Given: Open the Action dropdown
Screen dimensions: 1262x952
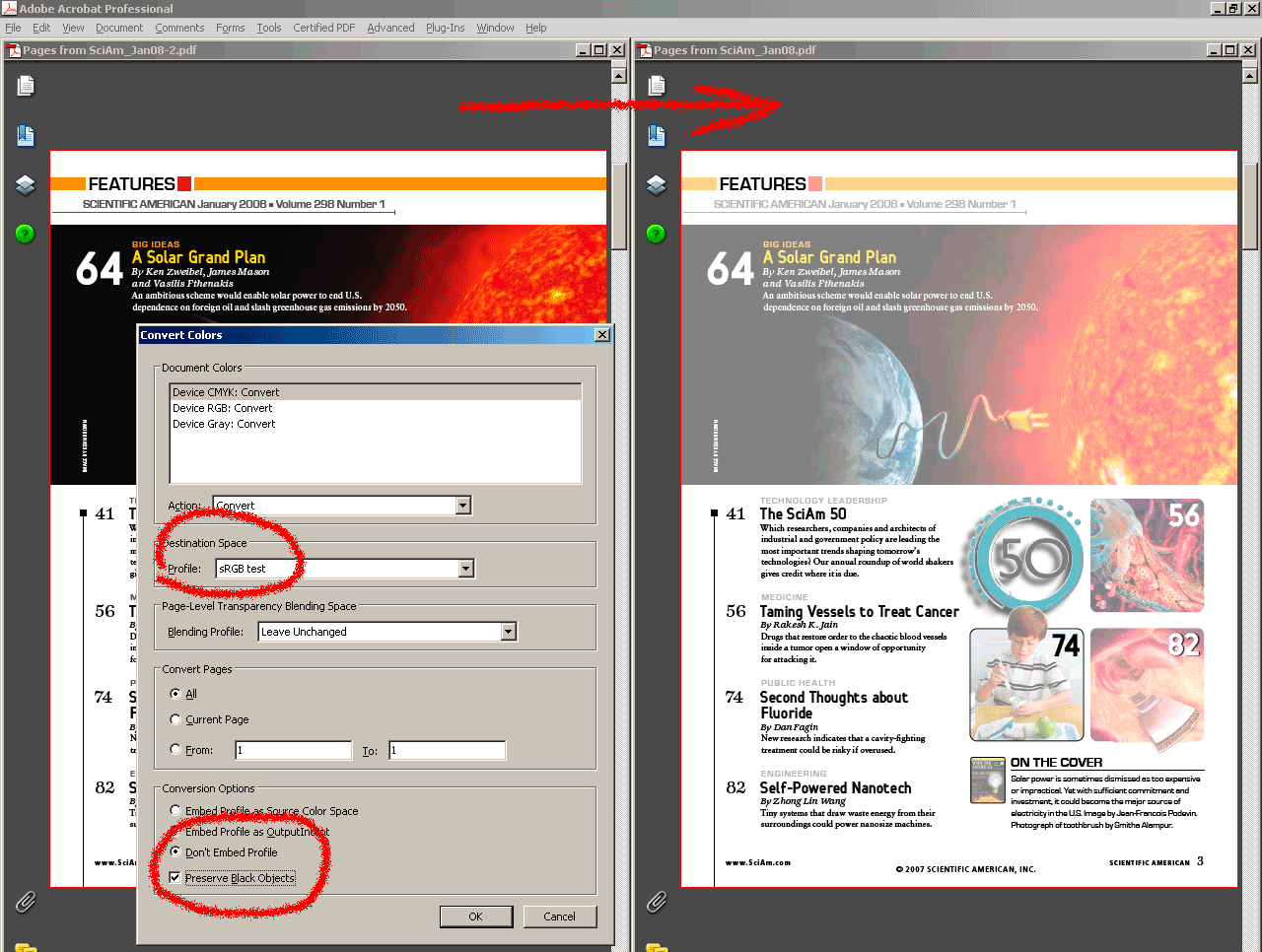Looking at the screenshot, I should click(463, 506).
